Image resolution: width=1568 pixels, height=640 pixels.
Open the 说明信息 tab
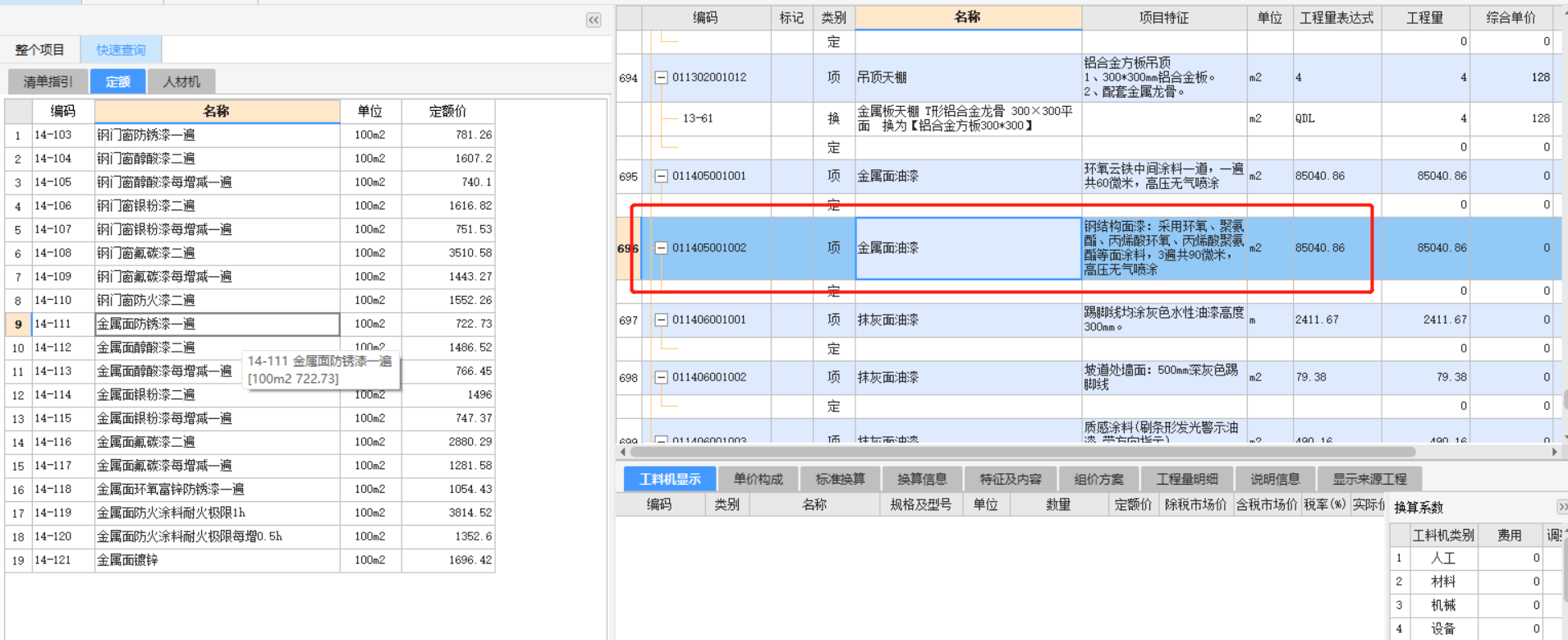(x=1275, y=479)
